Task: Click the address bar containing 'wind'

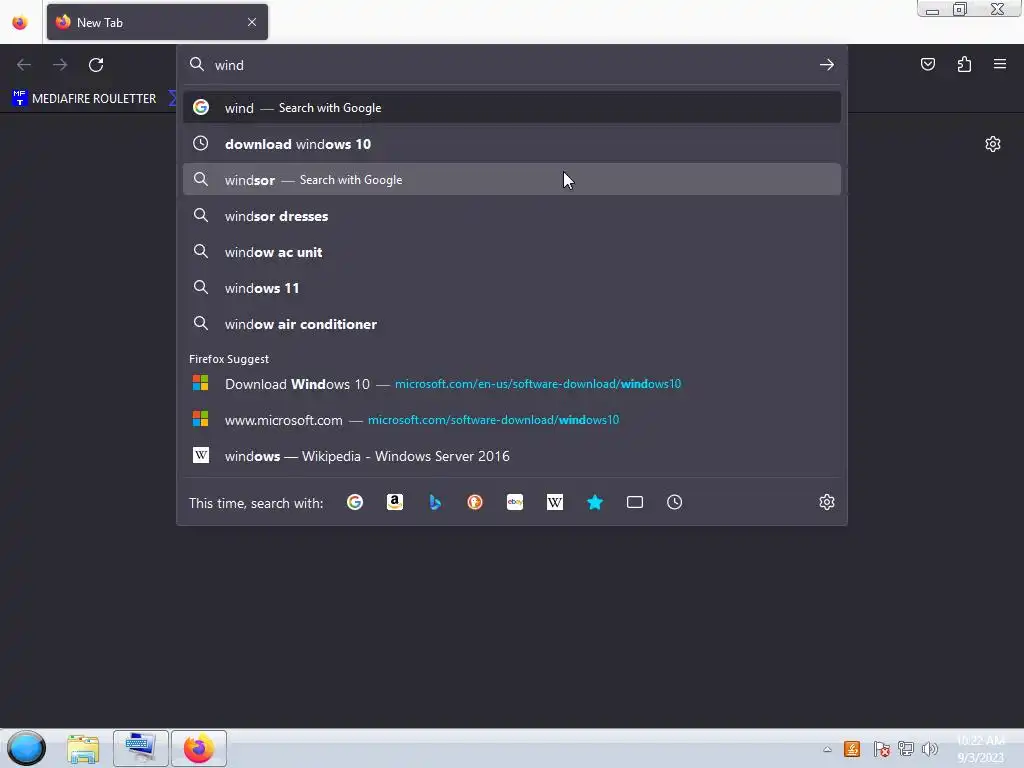Action: 513,65
